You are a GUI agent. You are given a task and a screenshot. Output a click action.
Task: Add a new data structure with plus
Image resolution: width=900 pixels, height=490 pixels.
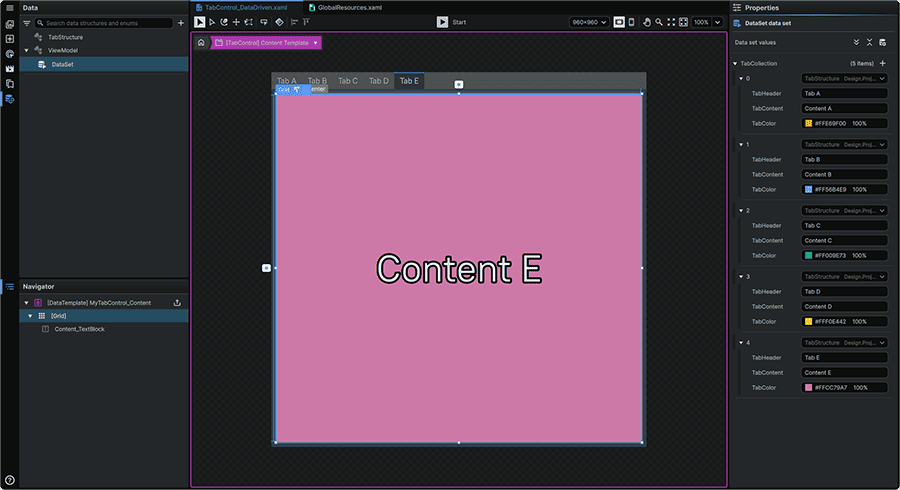(x=181, y=23)
